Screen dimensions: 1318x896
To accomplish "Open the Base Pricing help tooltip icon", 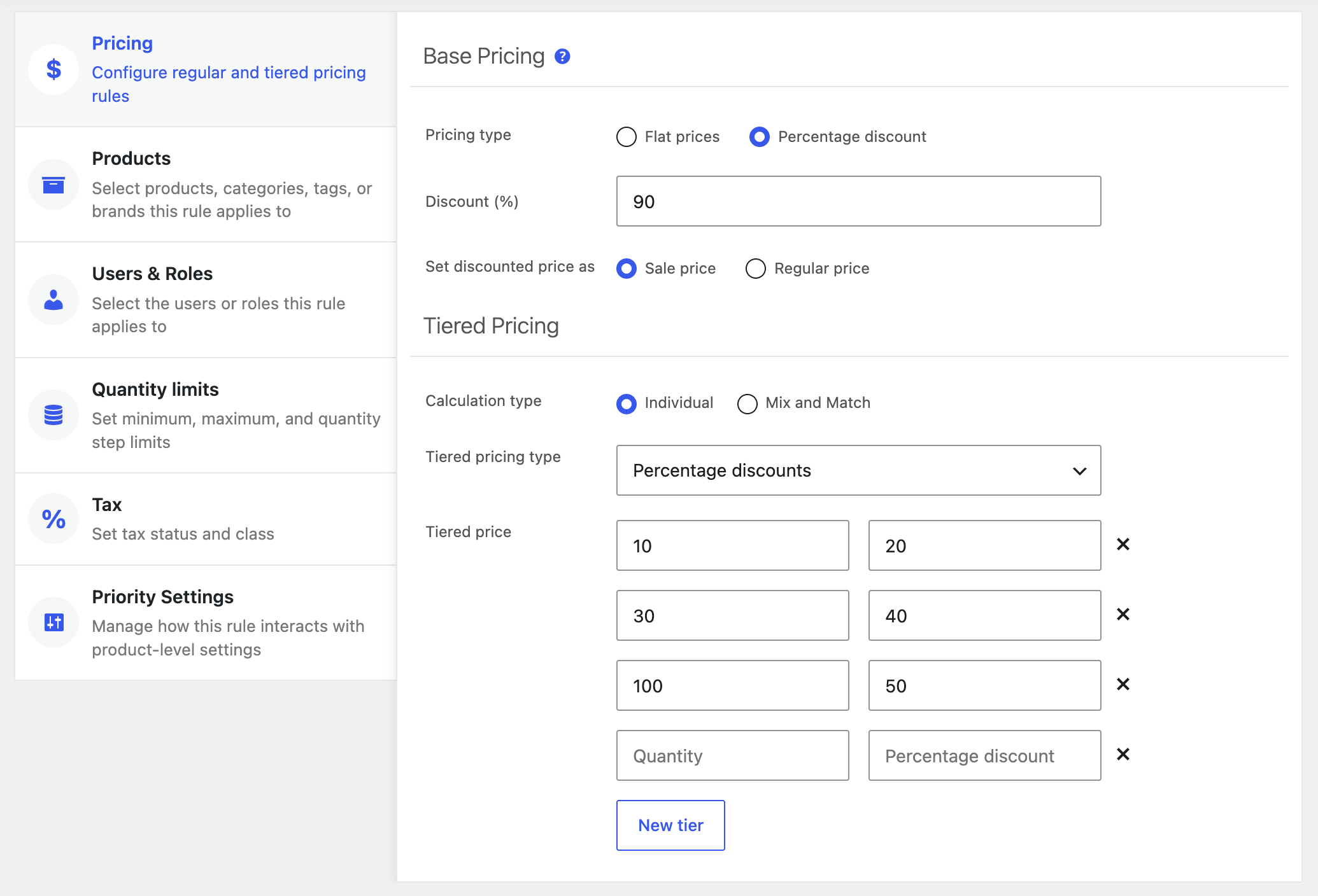I will click(x=562, y=57).
